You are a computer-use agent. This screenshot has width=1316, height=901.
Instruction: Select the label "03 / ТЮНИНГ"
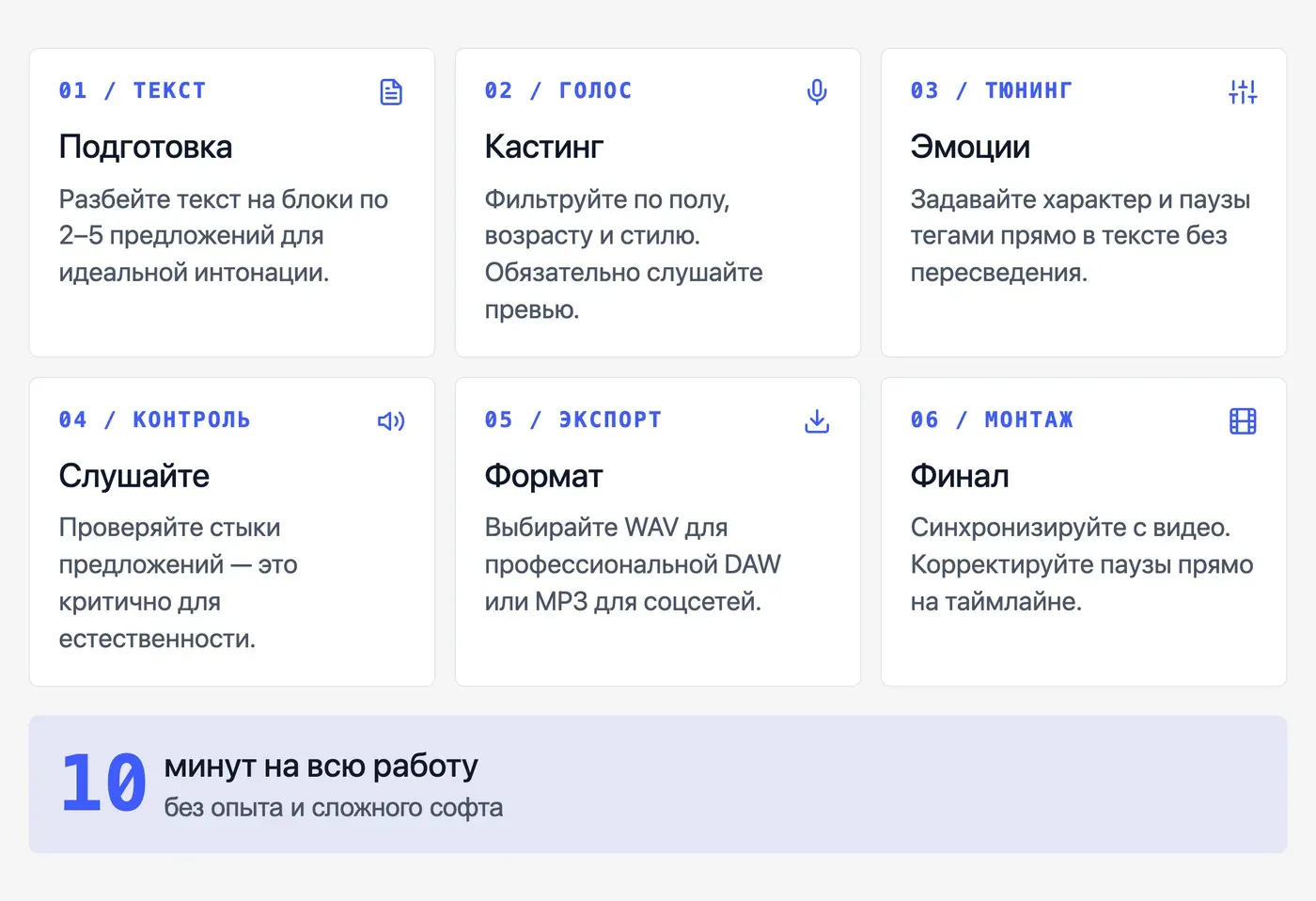click(992, 91)
